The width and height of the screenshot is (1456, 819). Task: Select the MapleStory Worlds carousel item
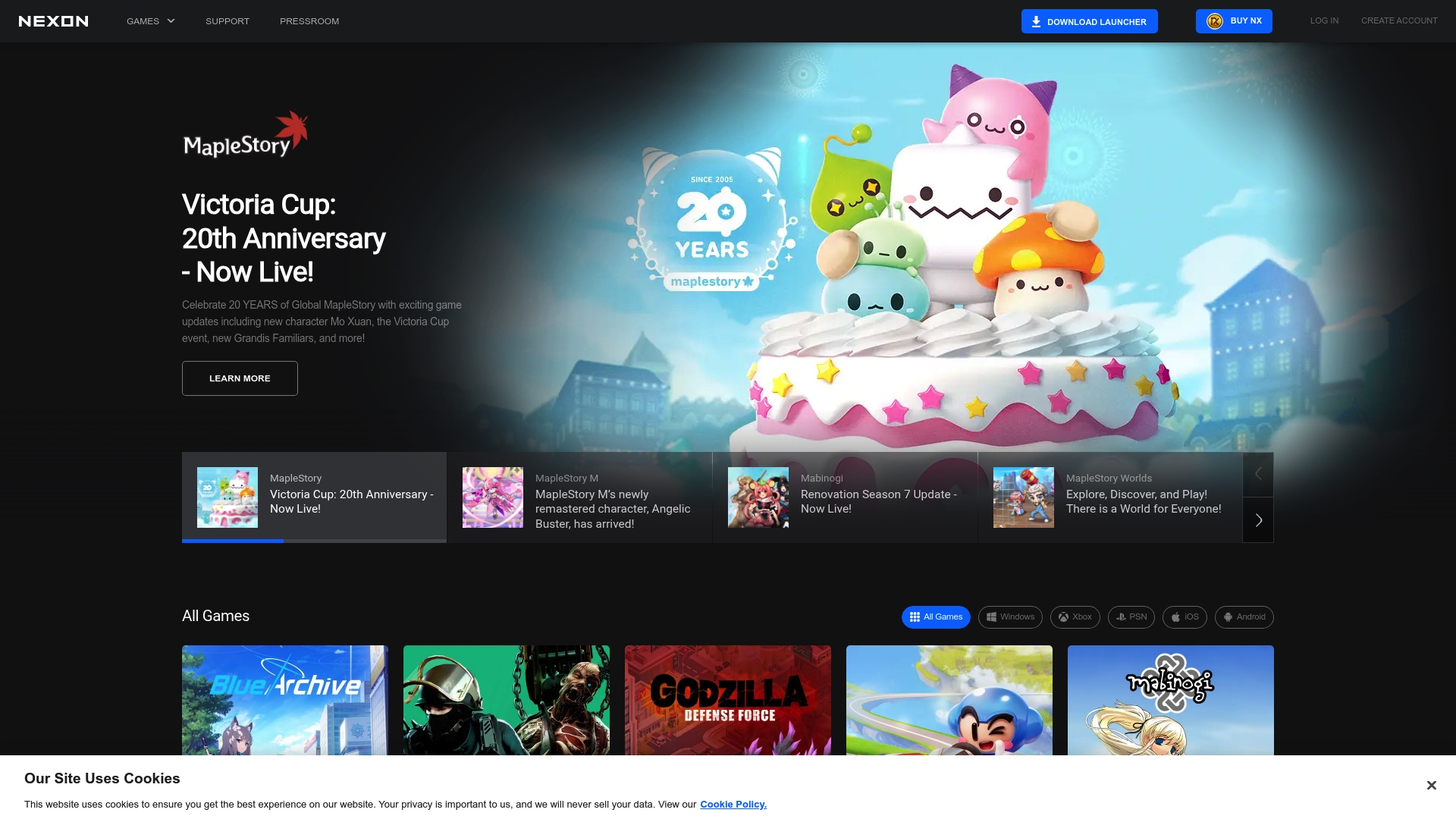(x=1110, y=497)
